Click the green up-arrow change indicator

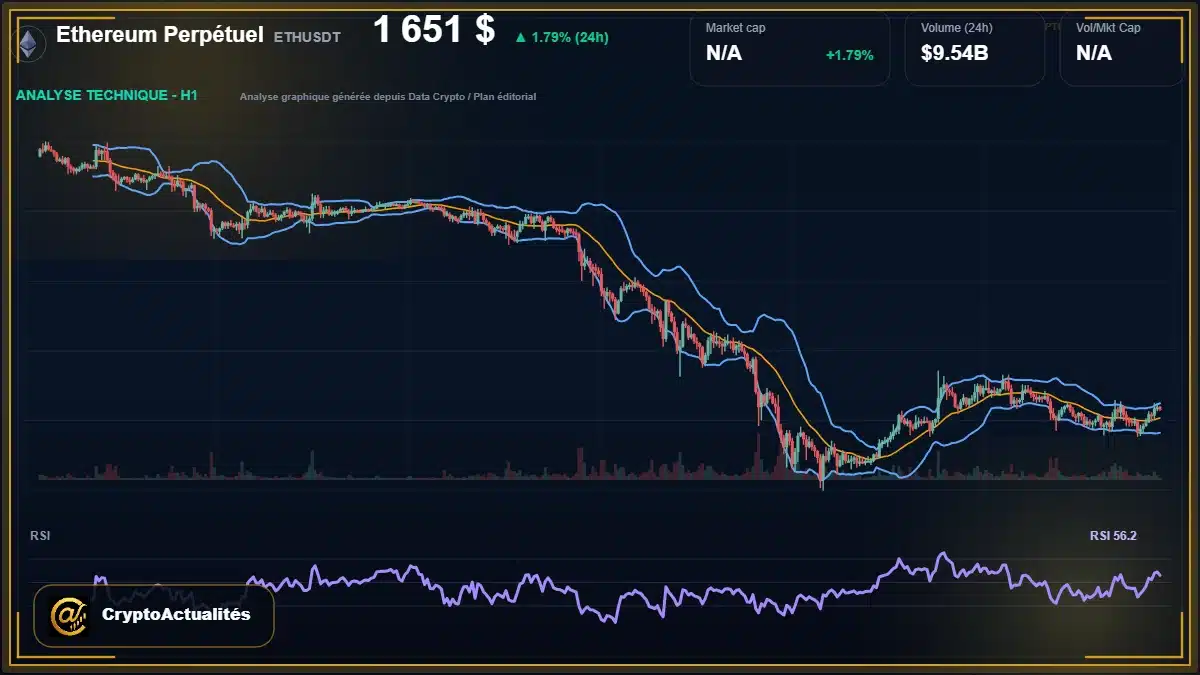pos(520,37)
